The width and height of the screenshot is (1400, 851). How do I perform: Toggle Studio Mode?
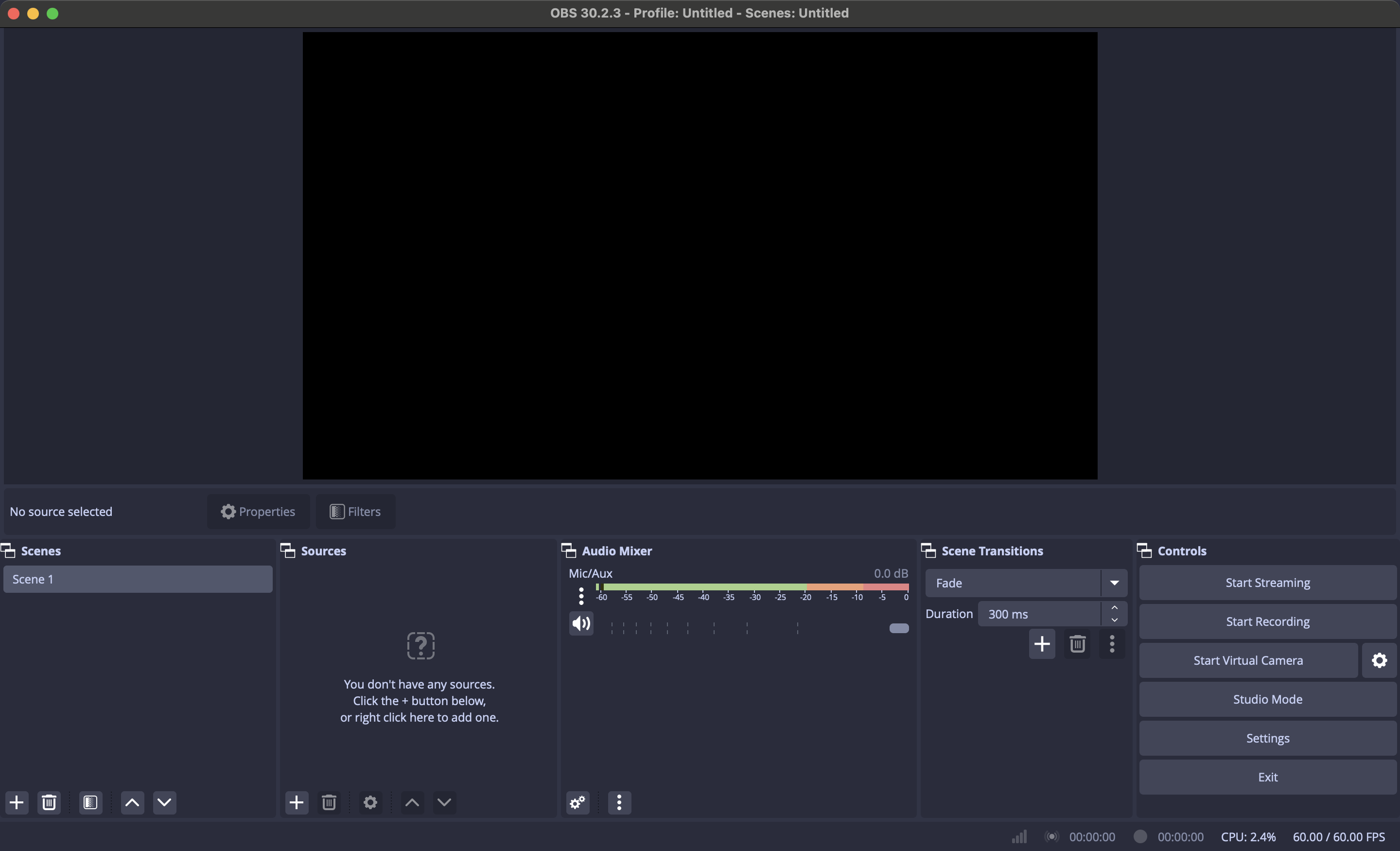pos(1267,699)
